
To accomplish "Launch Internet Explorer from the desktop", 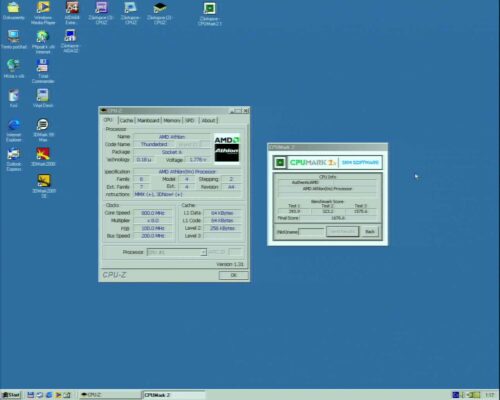I will click(14, 131).
